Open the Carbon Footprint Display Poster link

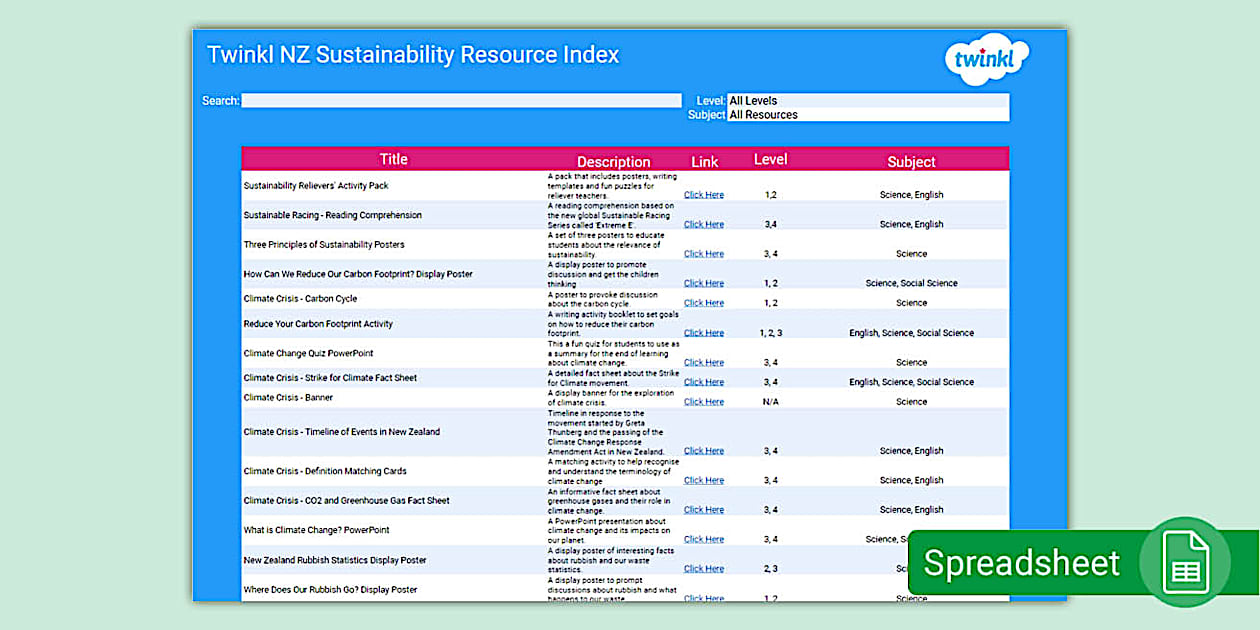[703, 283]
